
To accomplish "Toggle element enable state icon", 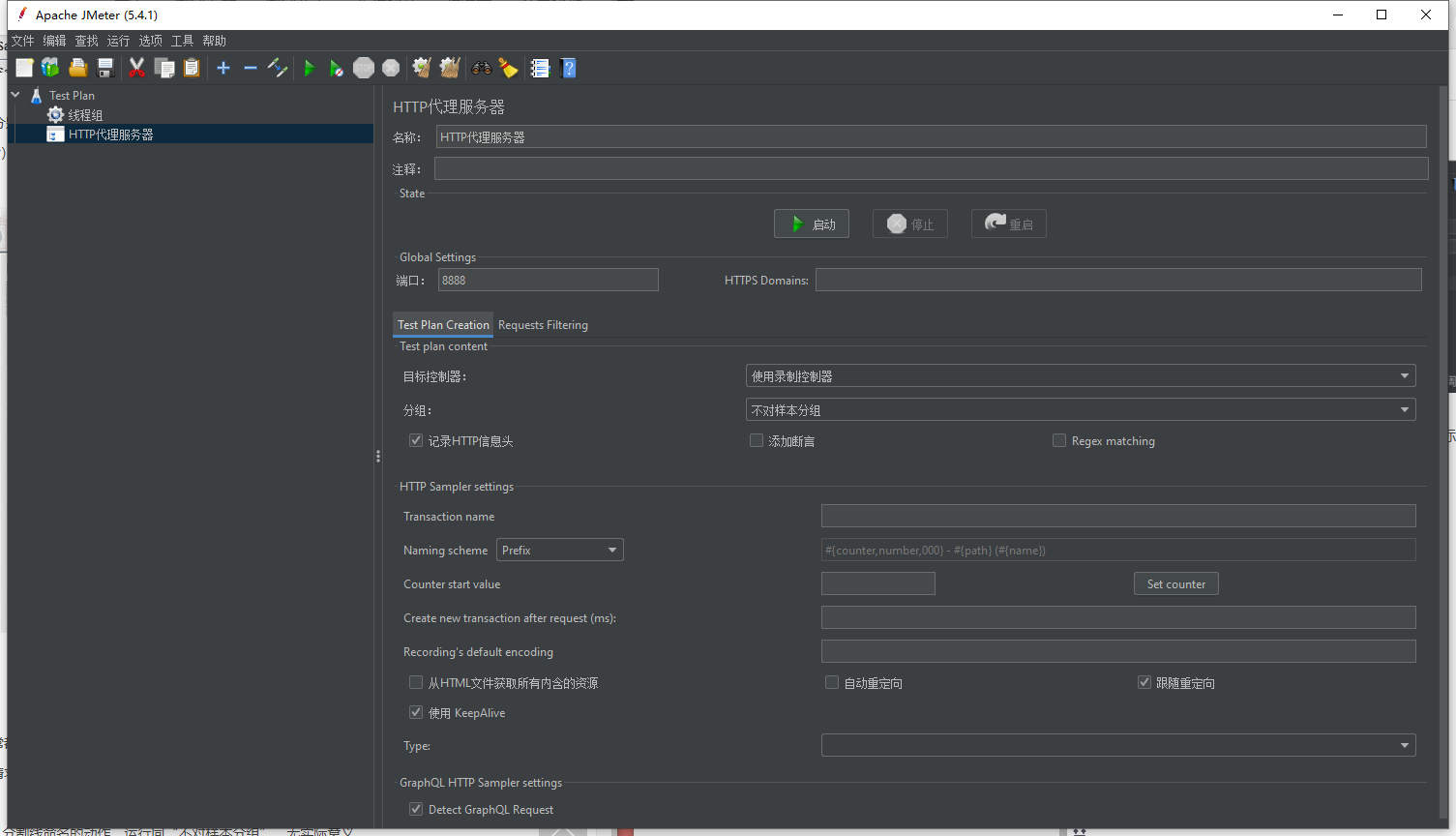I will point(278,68).
